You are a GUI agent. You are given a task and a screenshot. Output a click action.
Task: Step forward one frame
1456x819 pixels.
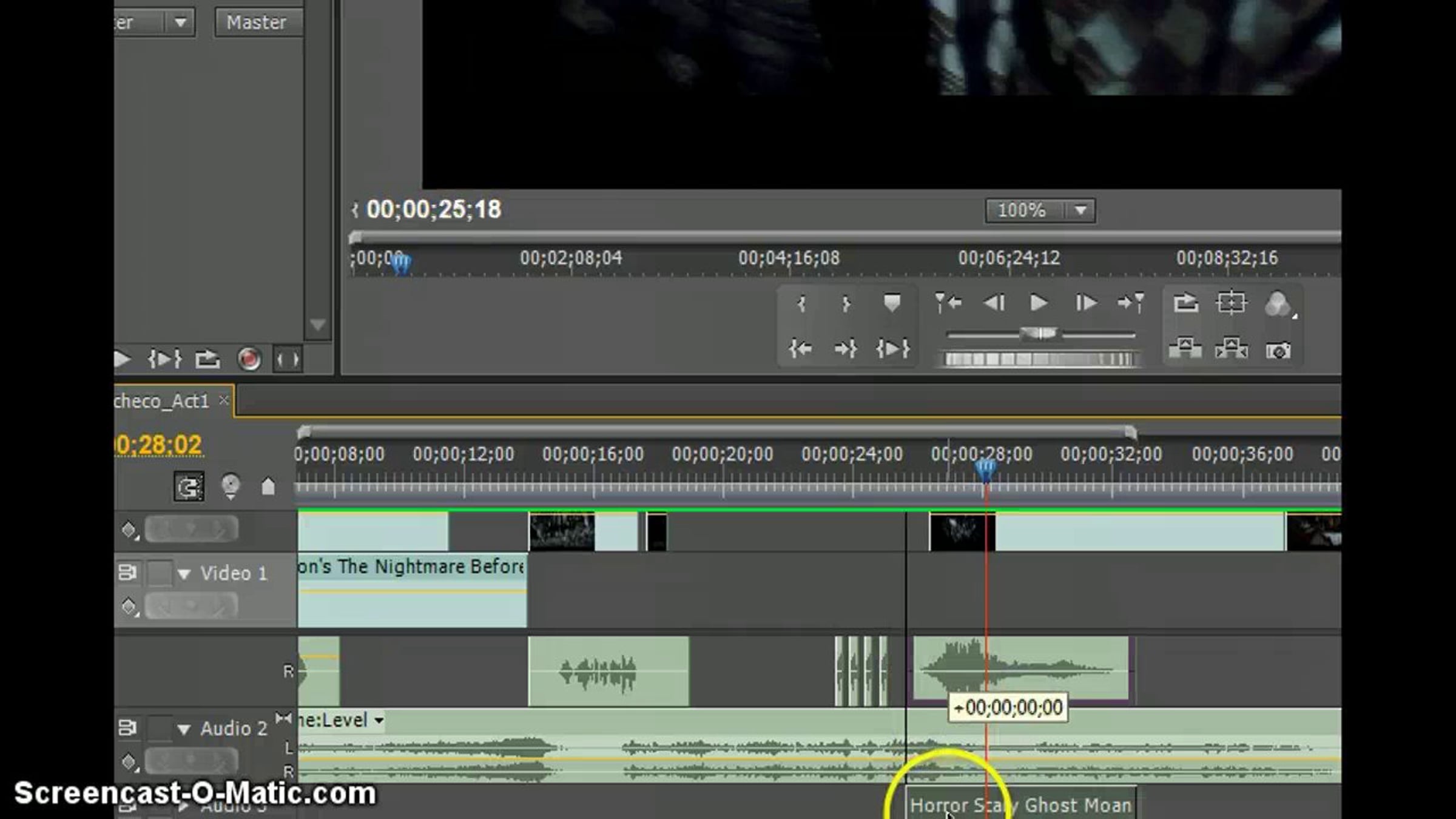click(x=1085, y=303)
